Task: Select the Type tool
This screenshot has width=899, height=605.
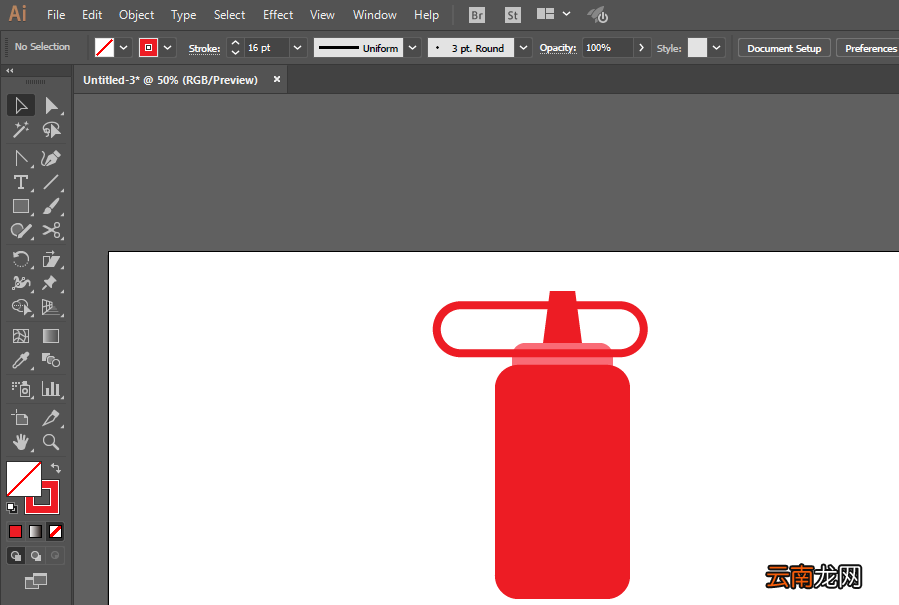Action: pos(21,182)
